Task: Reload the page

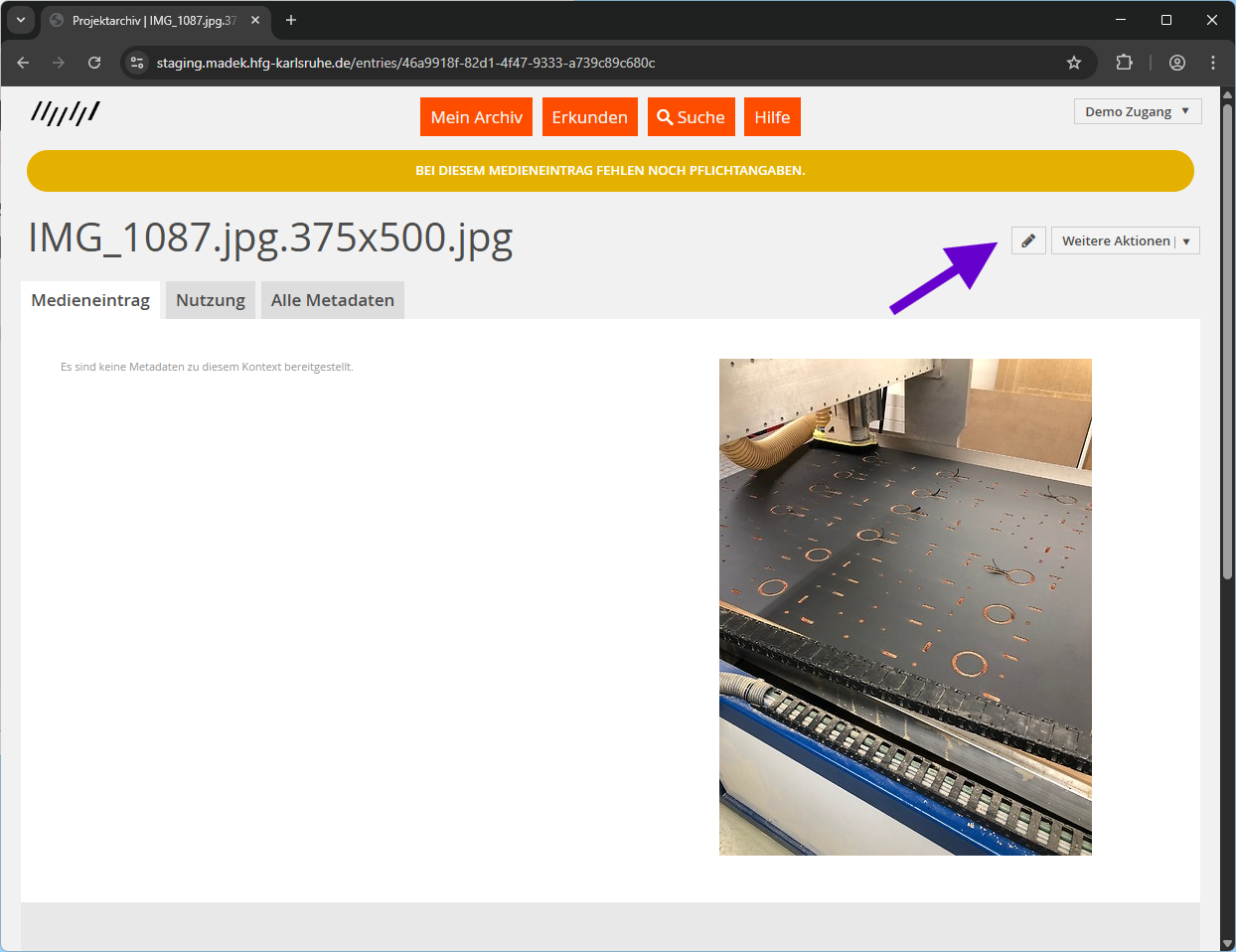Action: click(94, 63)
